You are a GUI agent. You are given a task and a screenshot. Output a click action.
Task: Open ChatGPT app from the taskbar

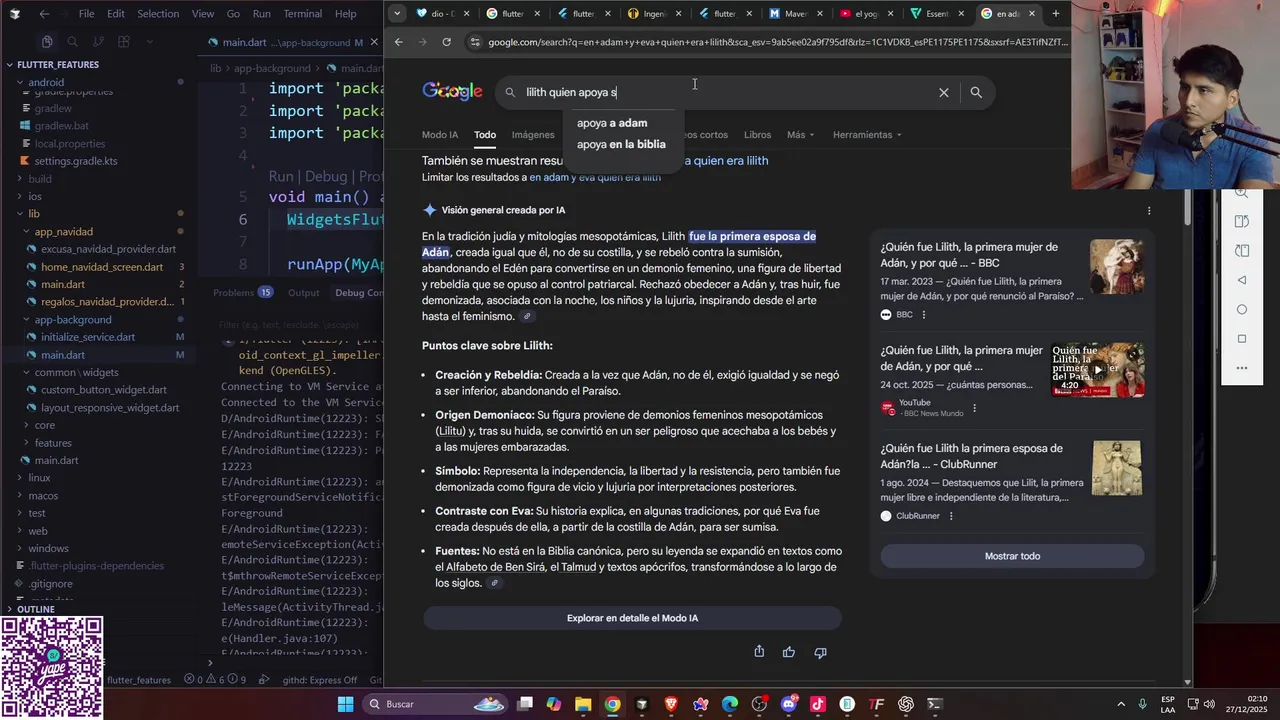pos(906,704)
